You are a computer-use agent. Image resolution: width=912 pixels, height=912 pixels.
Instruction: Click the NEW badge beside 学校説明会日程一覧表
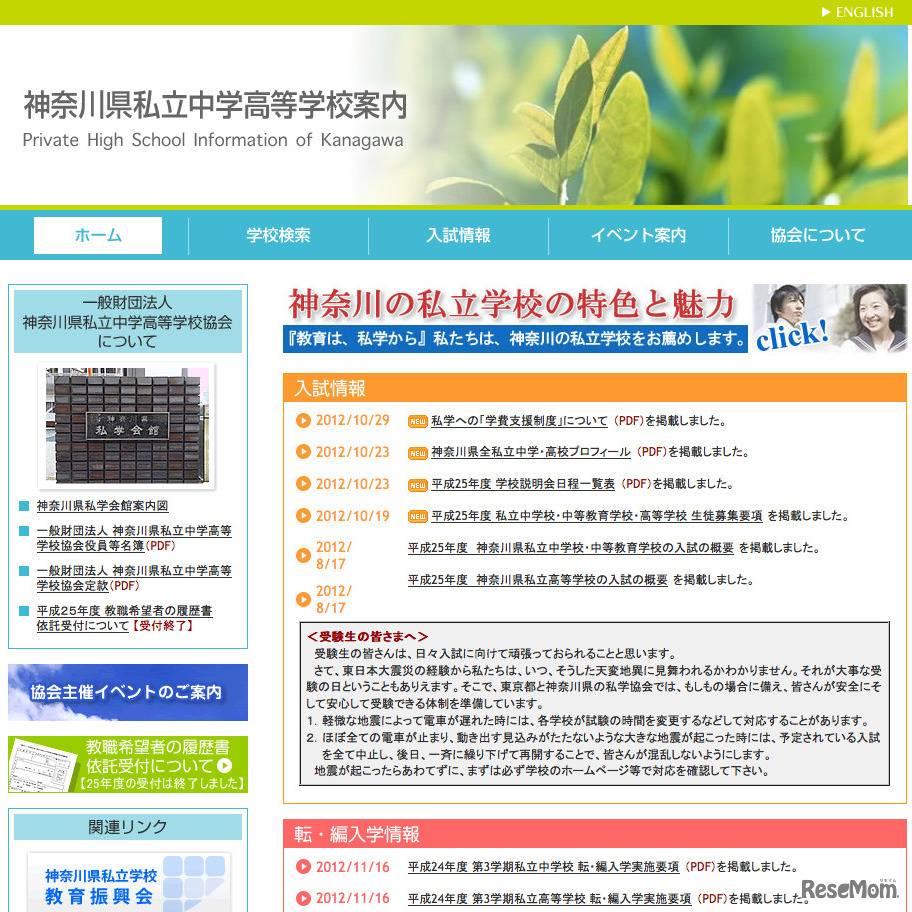421,483
